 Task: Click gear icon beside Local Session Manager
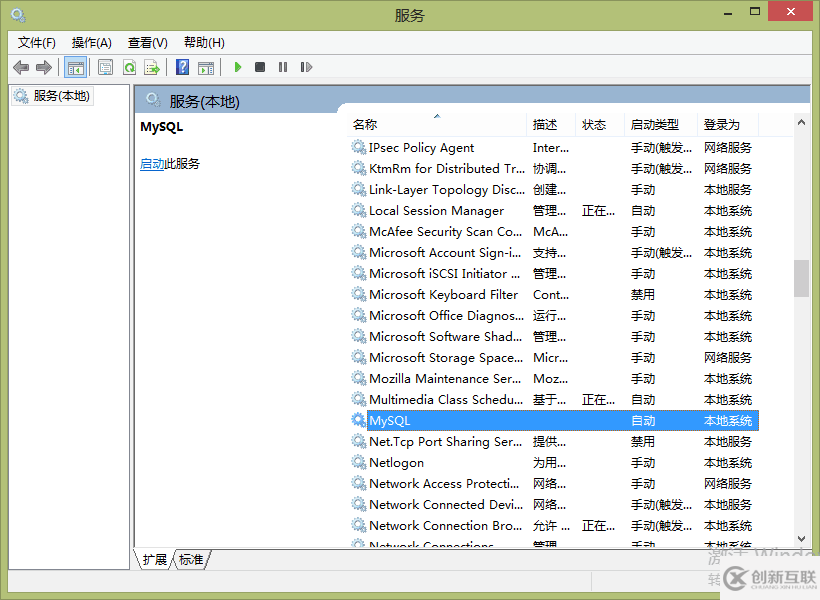coord(358,210)
